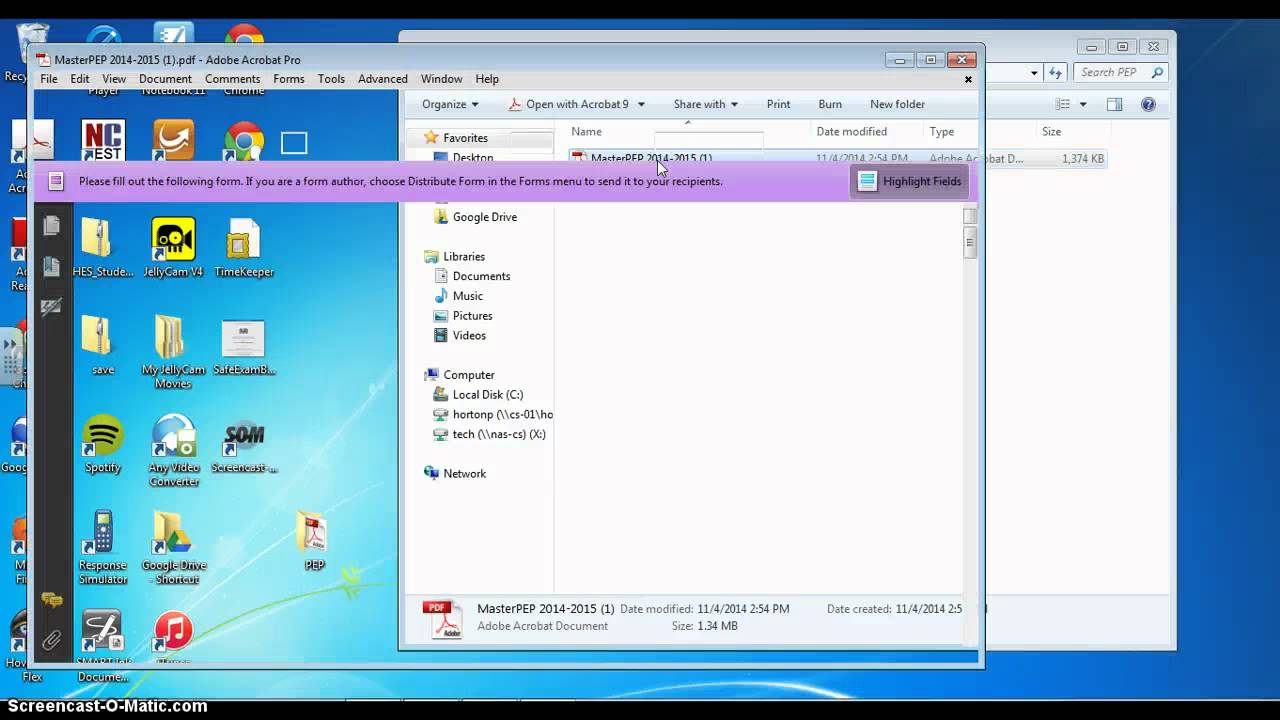This screenshot has width=1280, height=720.
Task: Sort by the Name column header
Action: coord(586,131)
